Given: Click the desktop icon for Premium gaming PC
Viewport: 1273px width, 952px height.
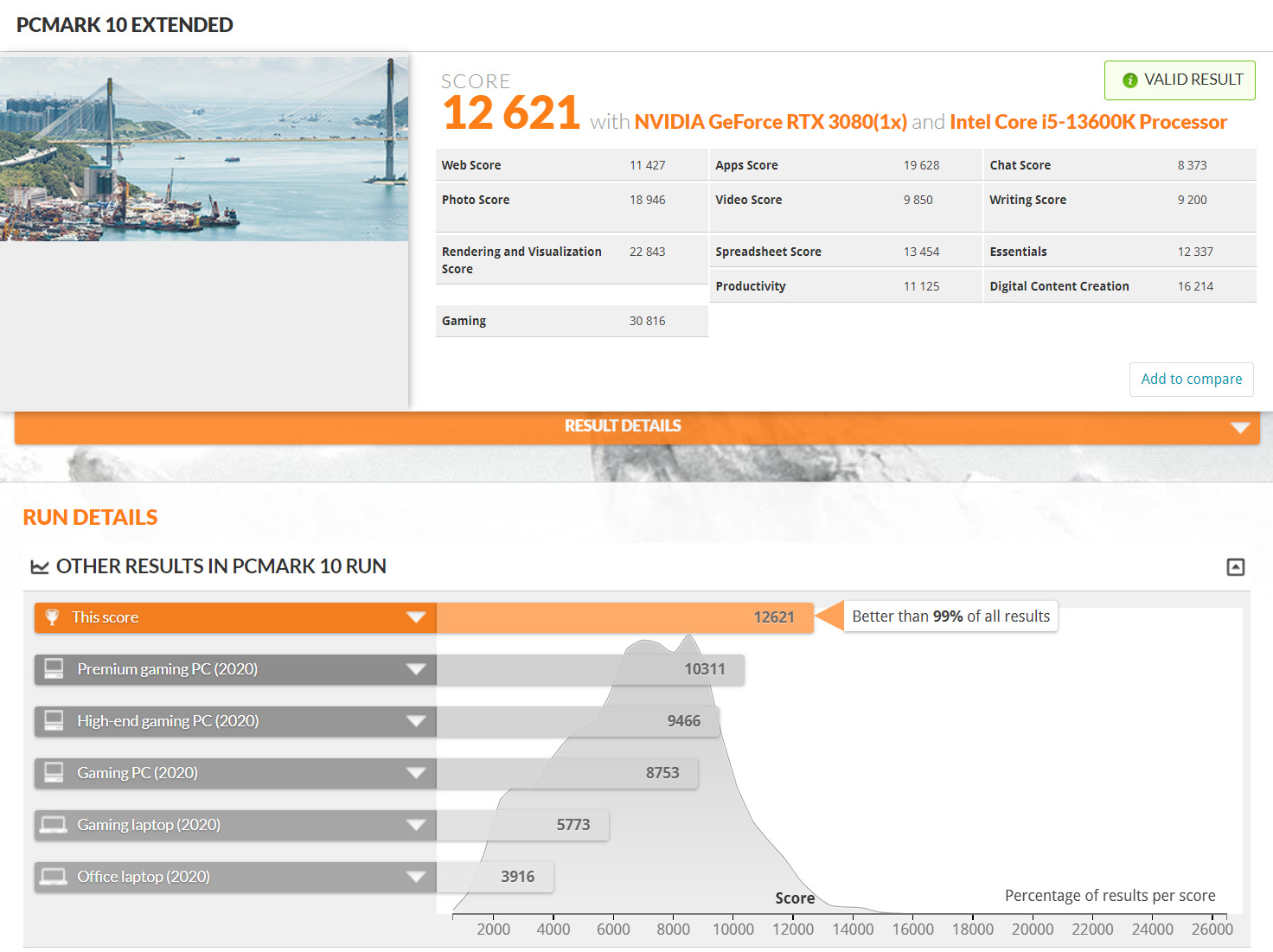Looking at the screenshot, I should click(54, 669).
